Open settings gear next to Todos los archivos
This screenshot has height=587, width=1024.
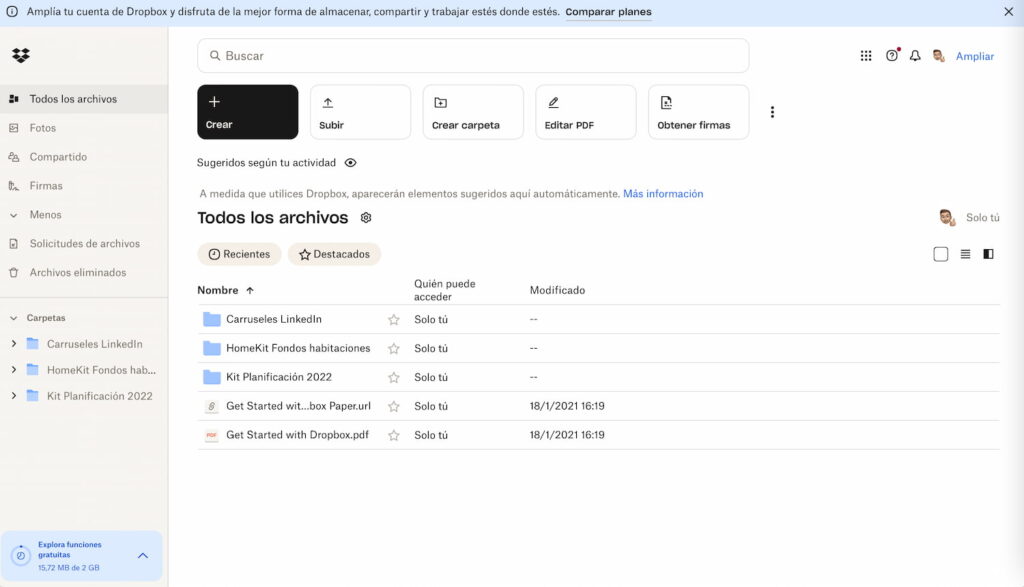[366, 218]
